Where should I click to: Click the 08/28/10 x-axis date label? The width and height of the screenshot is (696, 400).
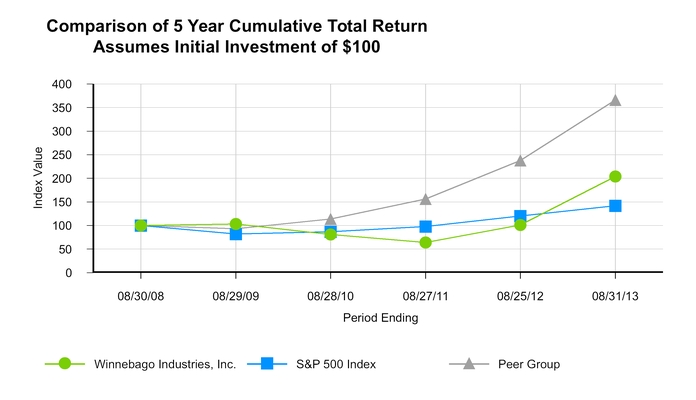(x=331, y=298)
